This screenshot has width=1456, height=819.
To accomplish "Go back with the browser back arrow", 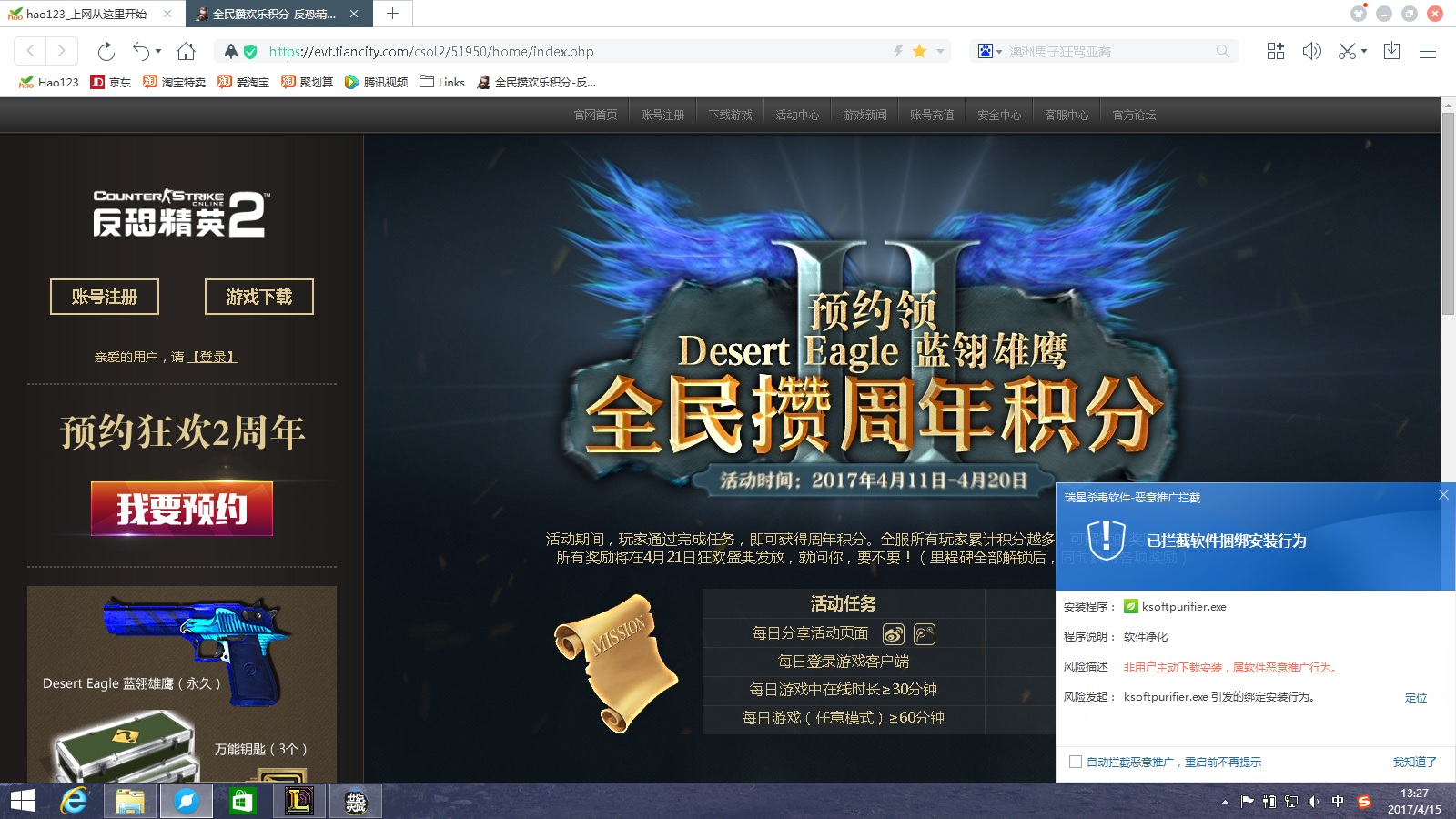I will [x=30, y=51].
